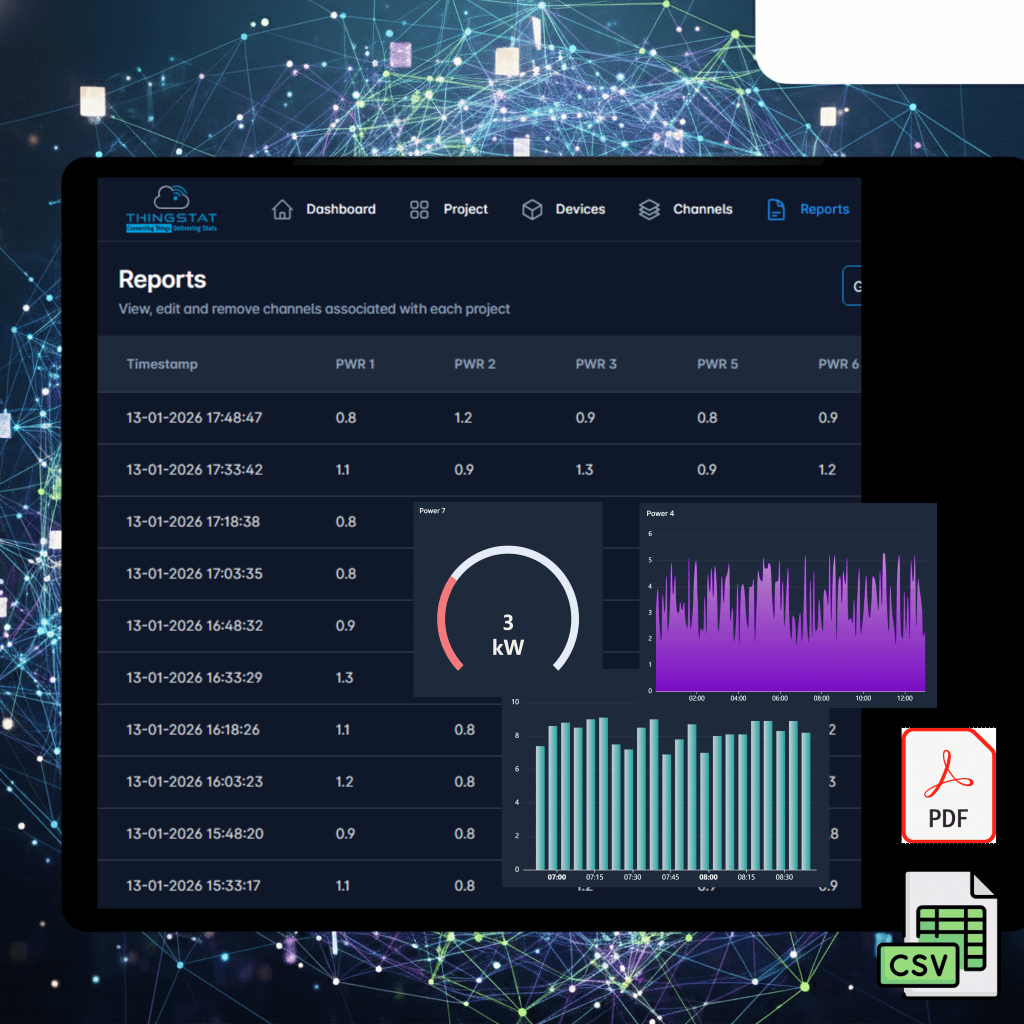The width and height of the screenshot is (1024, 1024).
Task: Click the Timestamp column header
Action: [x=162, y=364]
